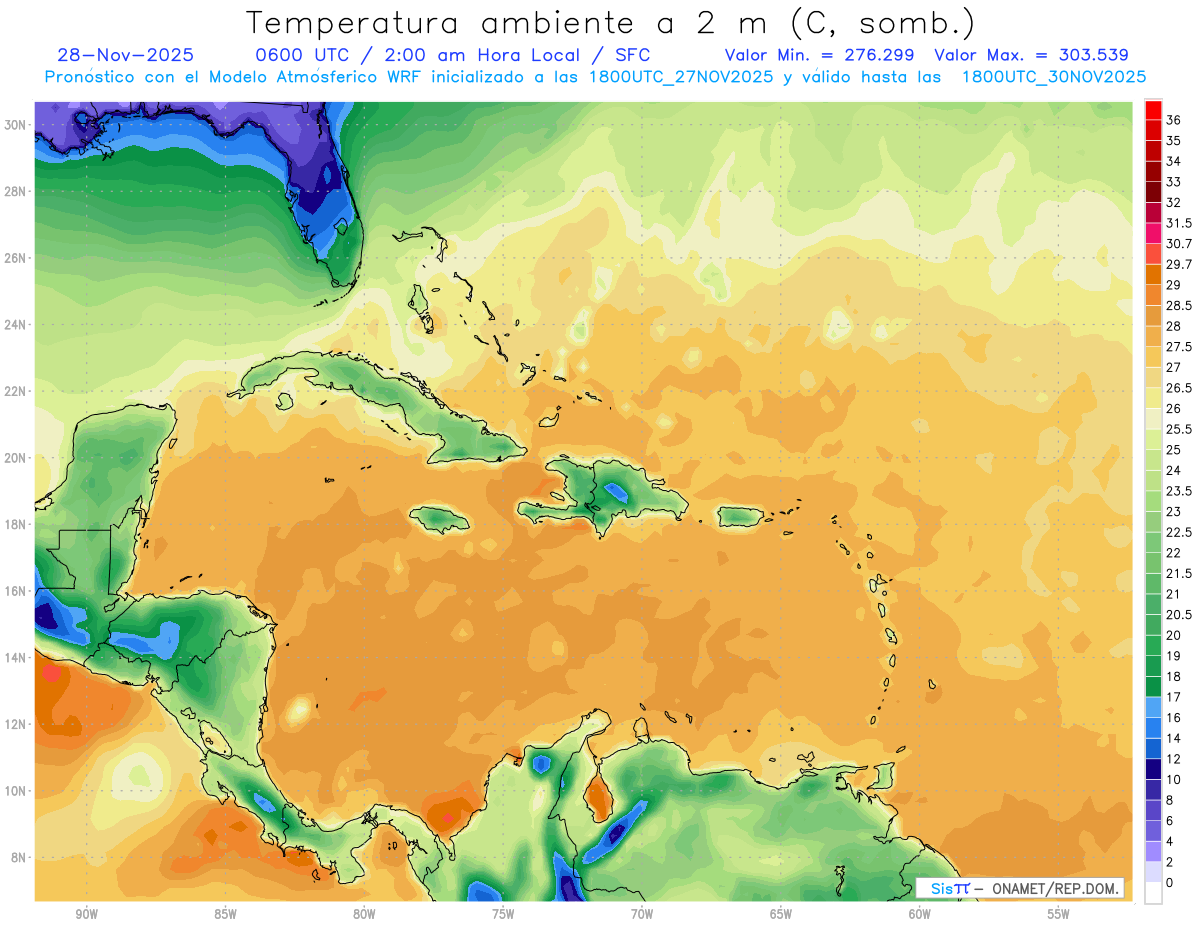The width and height of the screenshot is (1200, 927).
Task: Click longitude label '60W'
Action: point(920,914)
